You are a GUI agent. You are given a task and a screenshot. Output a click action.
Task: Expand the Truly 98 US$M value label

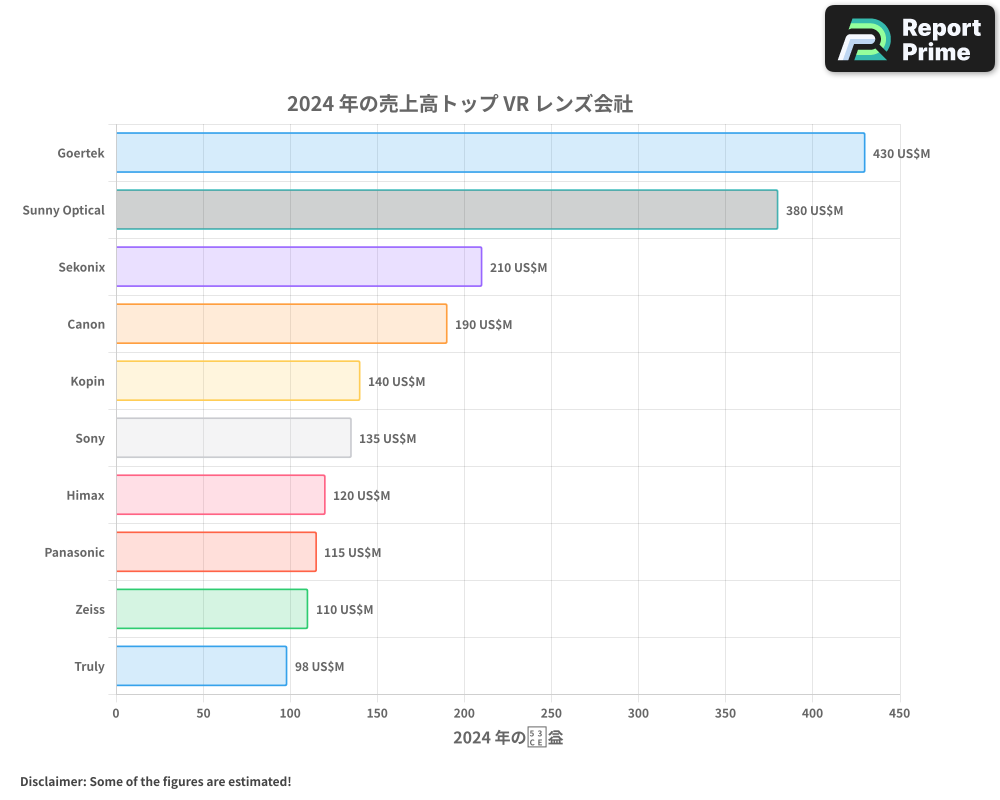click(319, 666)
